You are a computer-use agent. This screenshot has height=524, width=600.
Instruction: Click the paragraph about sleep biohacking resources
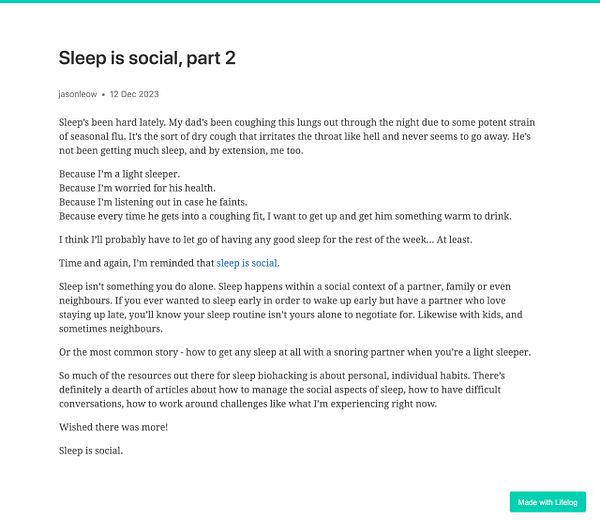[x=282, y=390]
